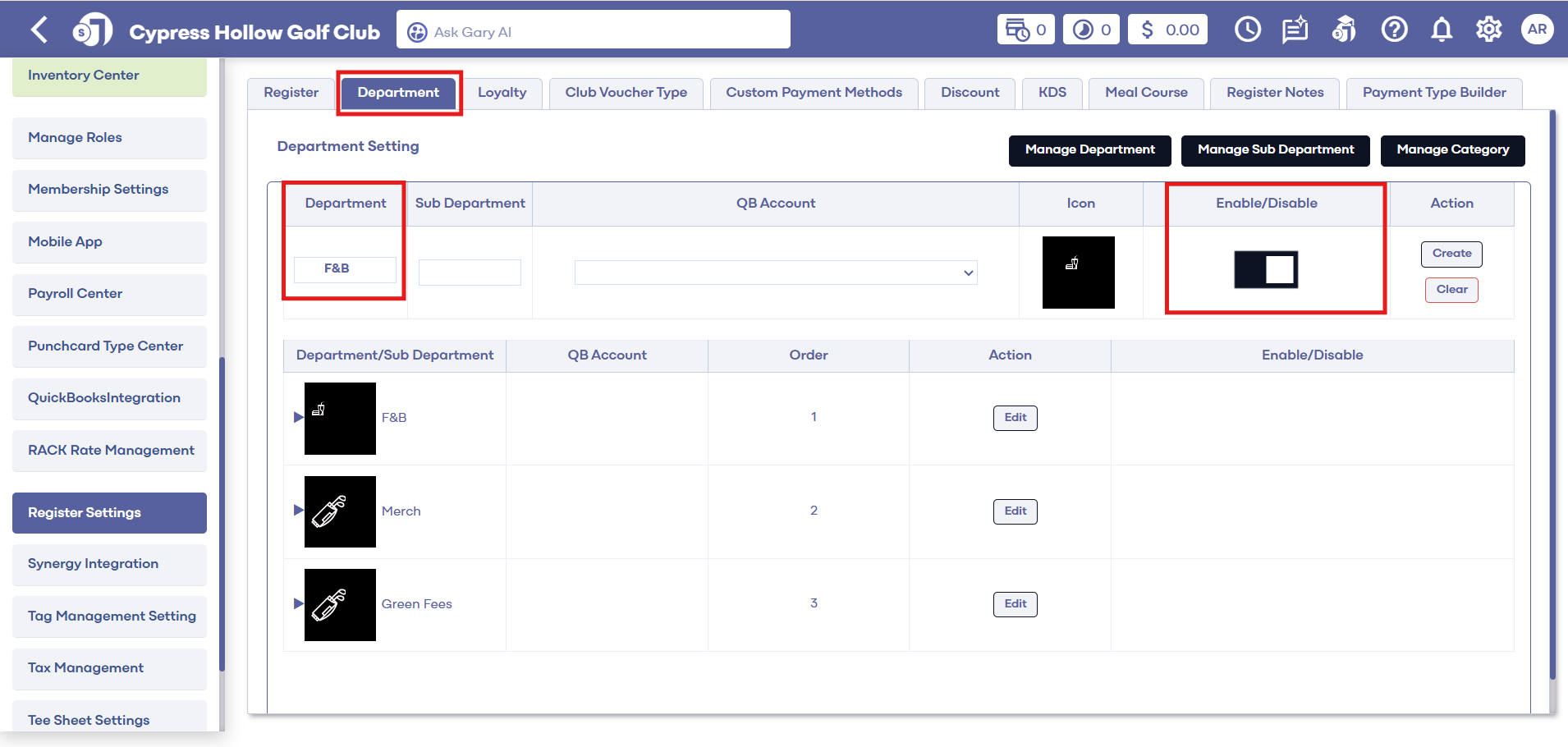Open the graduation cap training icon
The height and width of the screenshot is (747, 1568).
(x=1344, y=30)
